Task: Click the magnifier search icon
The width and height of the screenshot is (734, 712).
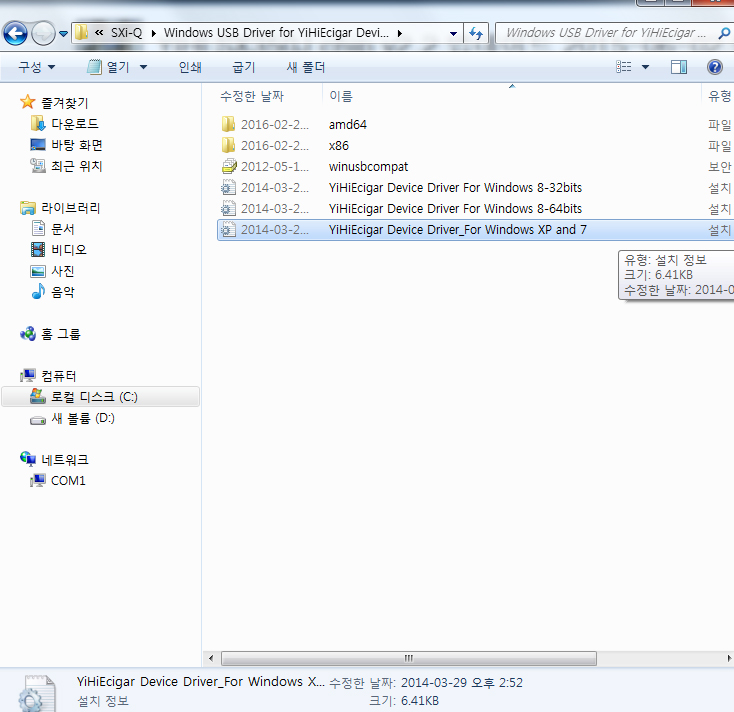Action: click(x=724, y=33)
